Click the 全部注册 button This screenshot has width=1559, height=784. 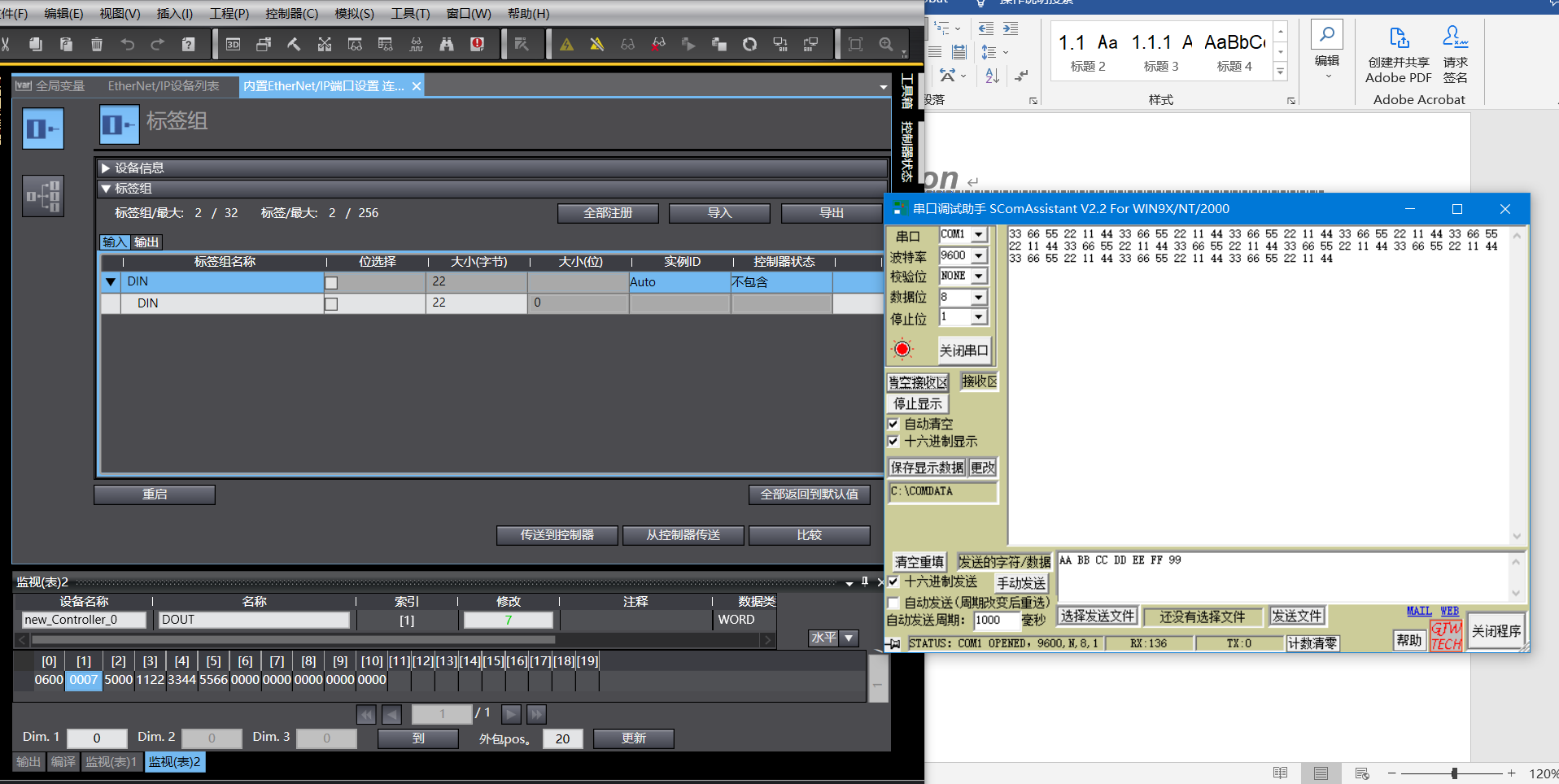point(608,213)
